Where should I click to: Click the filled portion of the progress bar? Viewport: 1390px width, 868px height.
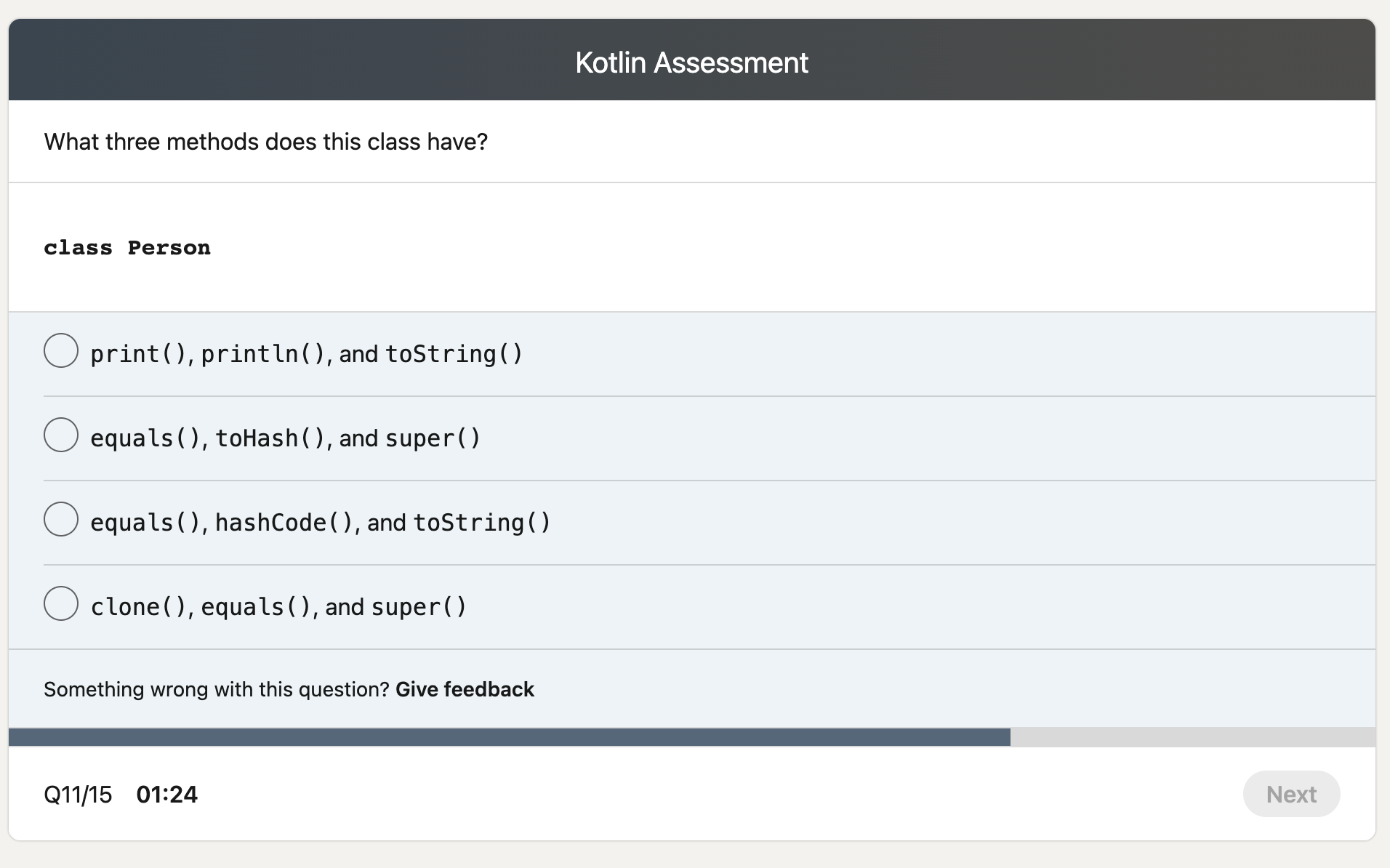coord(509,737)
